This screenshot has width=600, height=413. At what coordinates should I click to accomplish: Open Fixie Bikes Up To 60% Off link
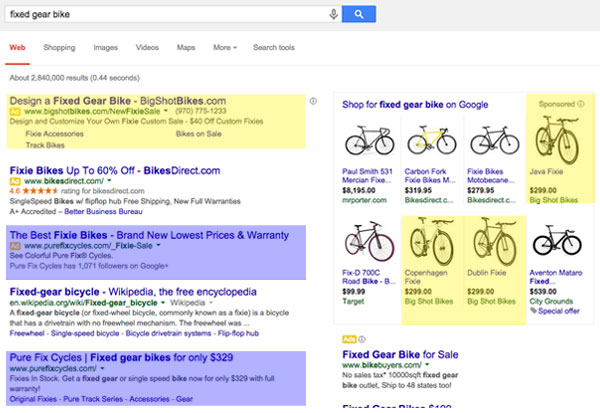115,170
